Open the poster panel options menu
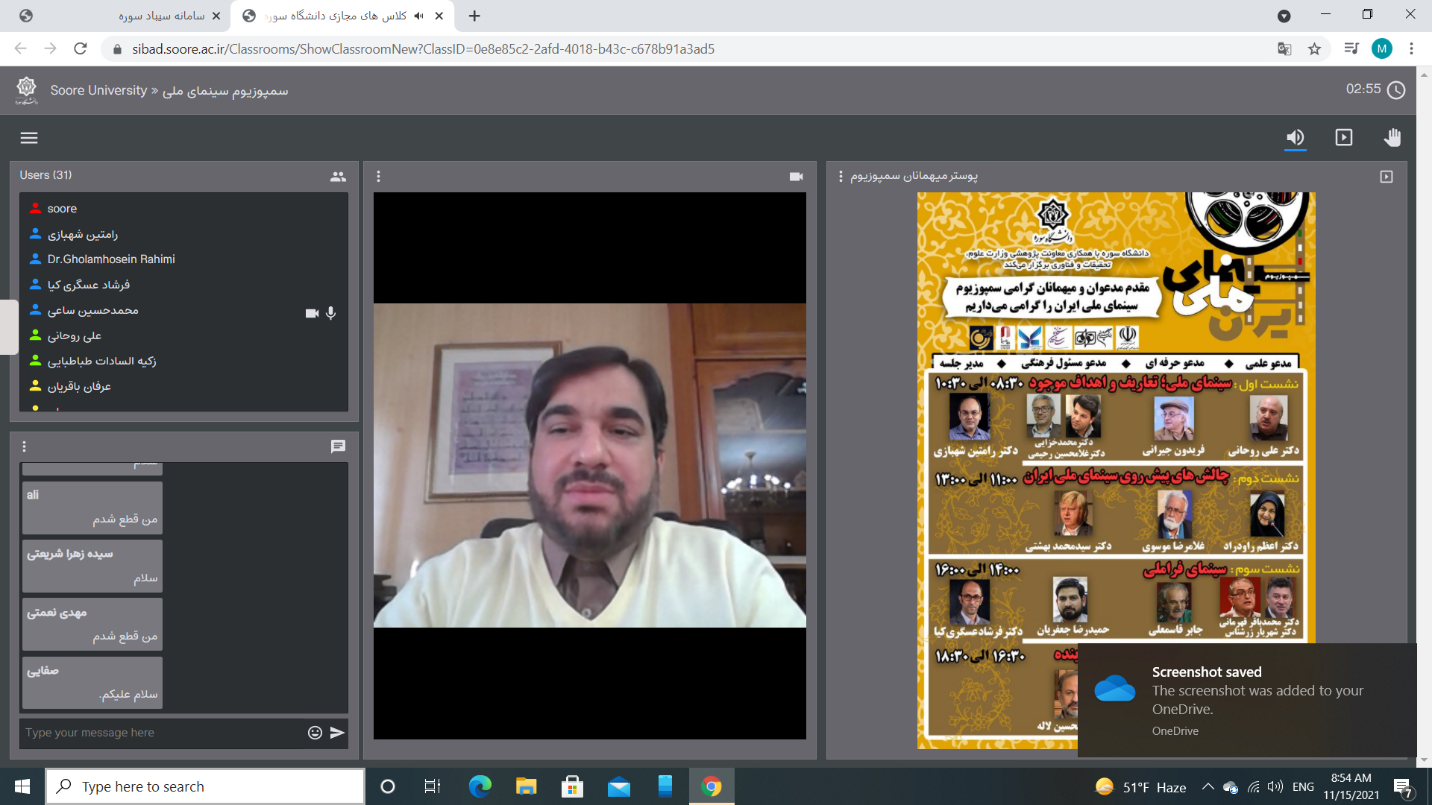Image resolution: width=1432 pixels, height=805 pixels. [x=841, y=177]
